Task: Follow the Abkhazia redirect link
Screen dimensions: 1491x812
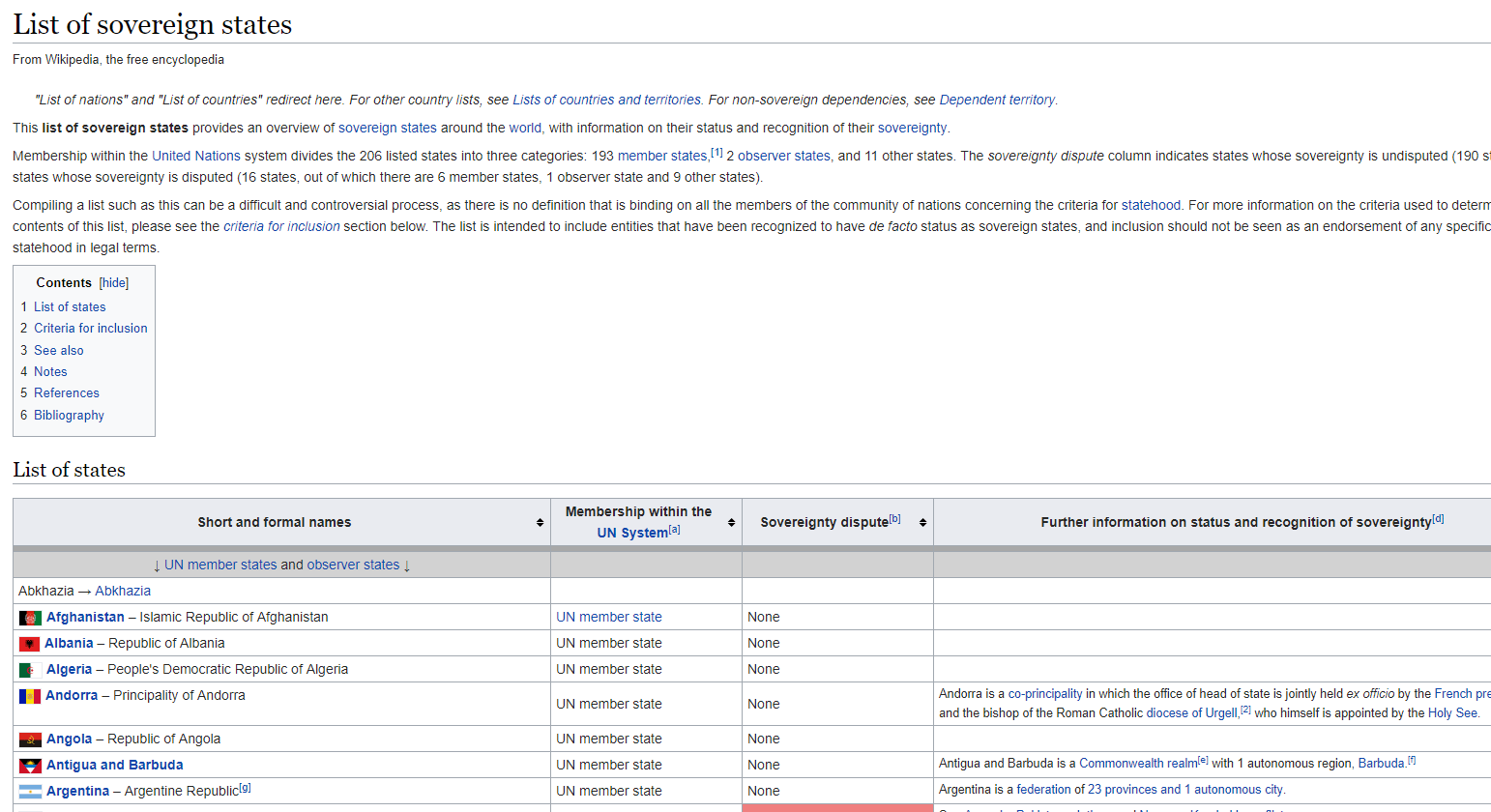Action: (123, 591)
